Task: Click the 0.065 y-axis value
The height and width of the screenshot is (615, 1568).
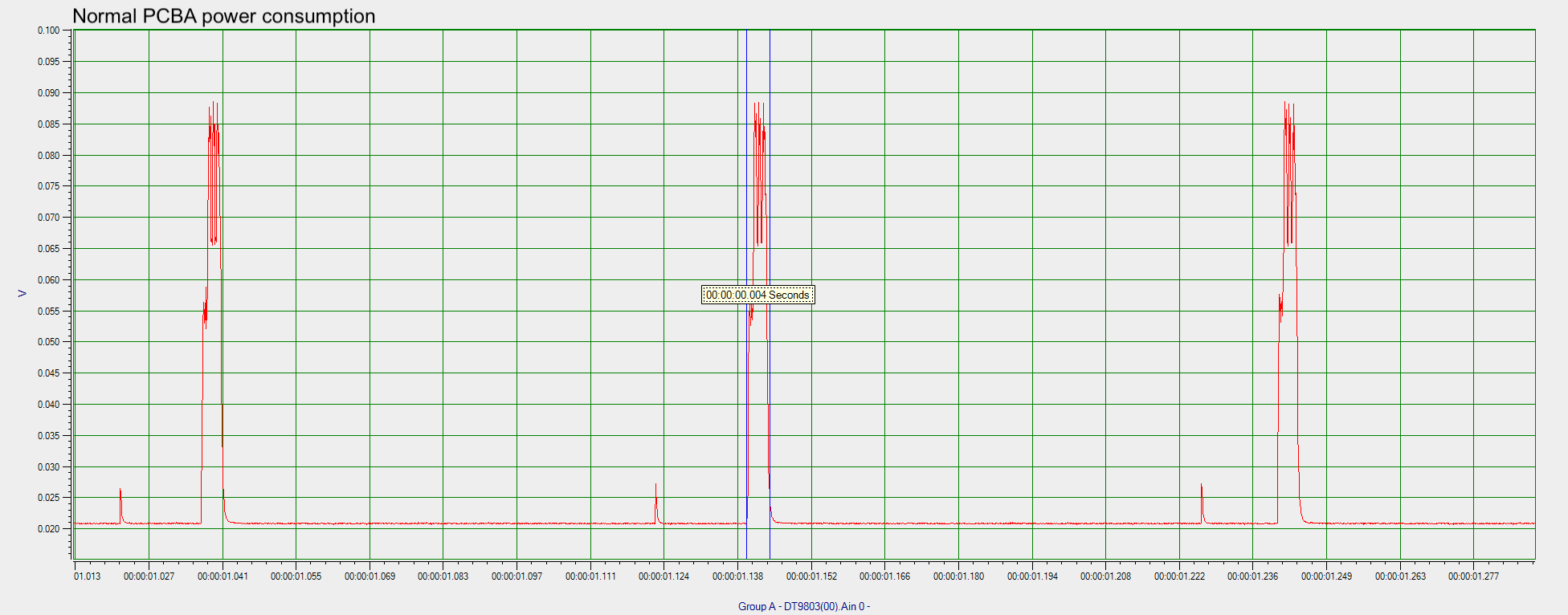Action: tap(48, 249)
